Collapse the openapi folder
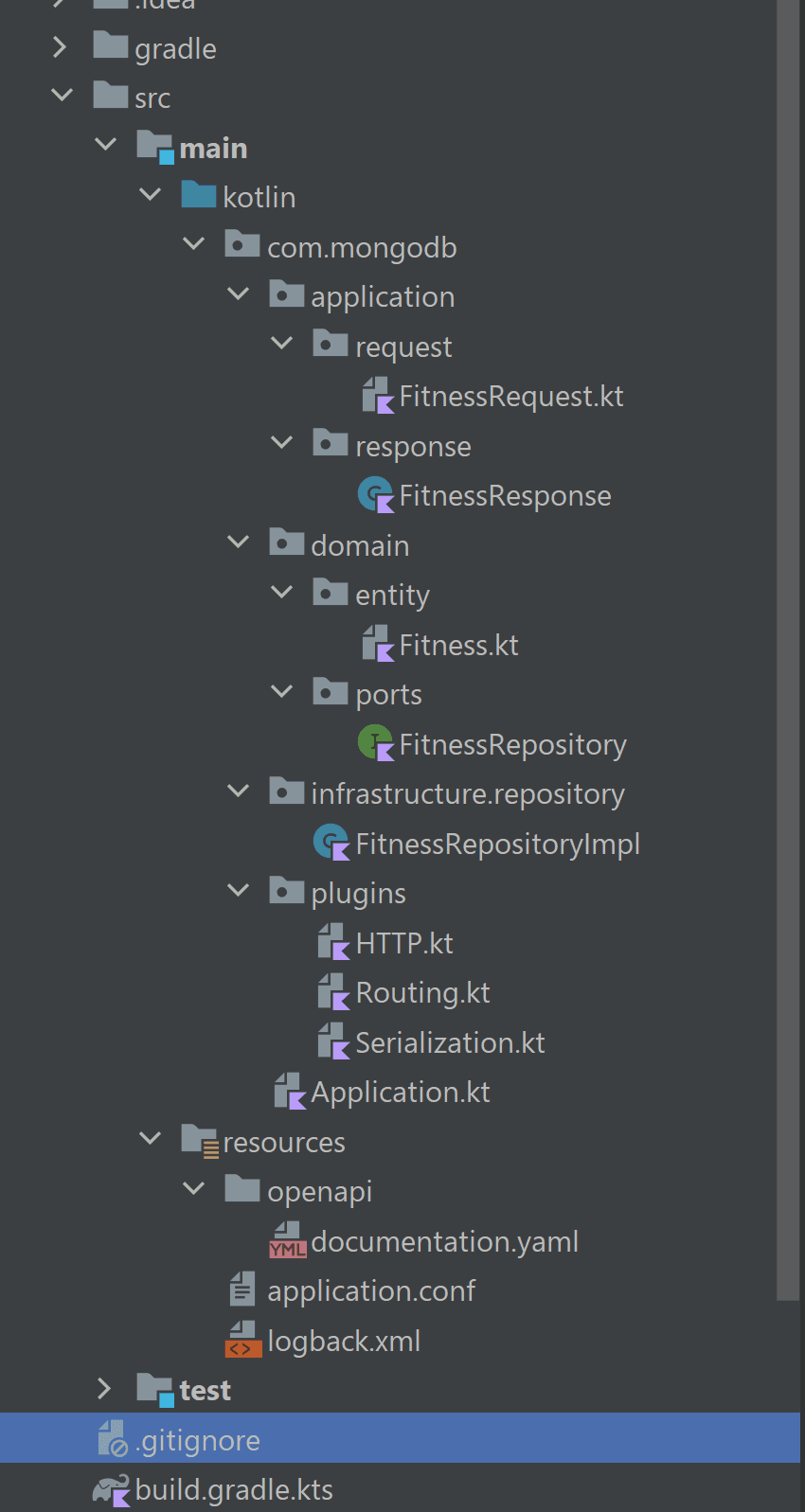The image size is (805, 1512). point(193,1189)
